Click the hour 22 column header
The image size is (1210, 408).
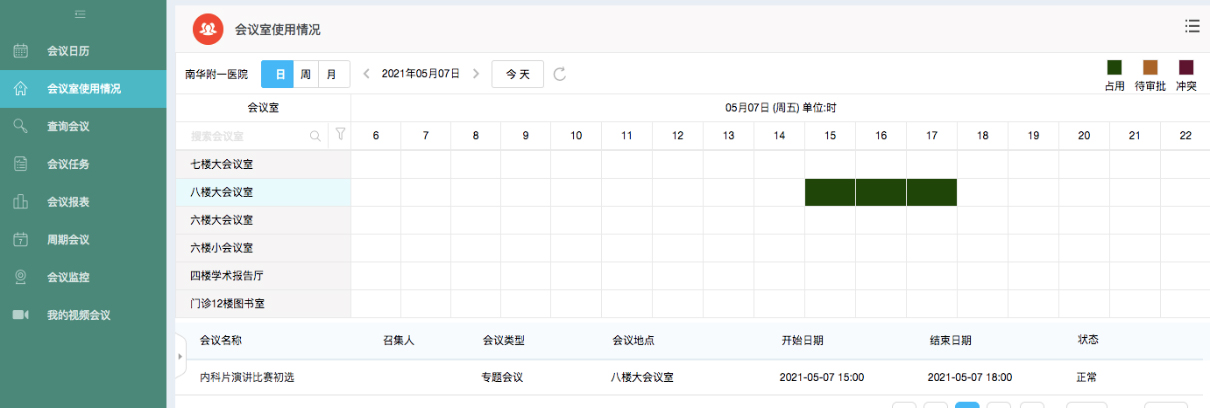click(1185, 135)
